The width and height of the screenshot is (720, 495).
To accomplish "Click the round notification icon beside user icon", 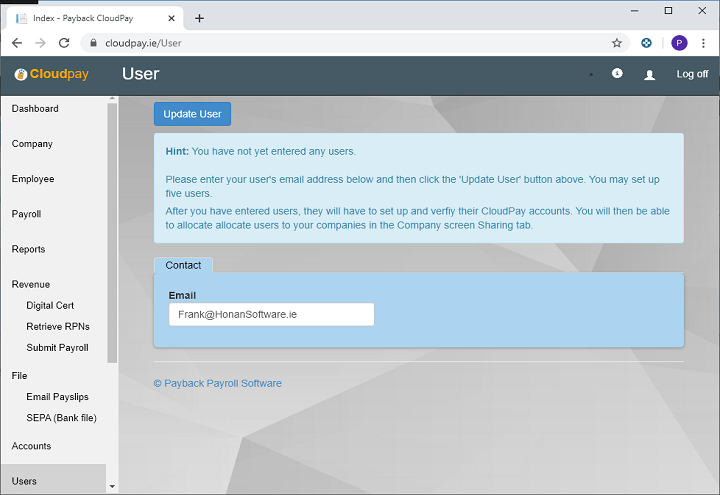I will [617, 74].
